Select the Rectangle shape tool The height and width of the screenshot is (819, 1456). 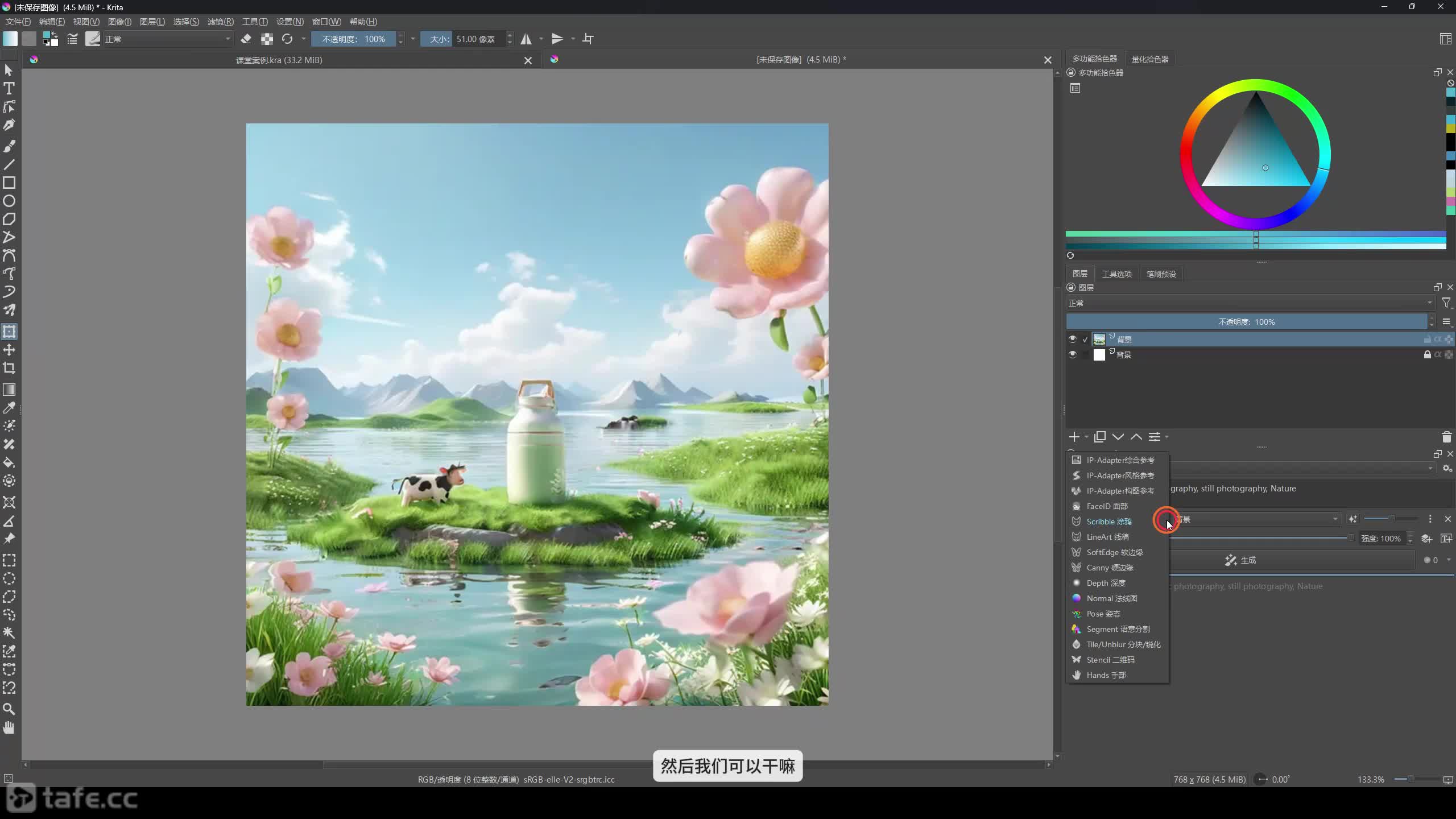click(x=9, y=183)
